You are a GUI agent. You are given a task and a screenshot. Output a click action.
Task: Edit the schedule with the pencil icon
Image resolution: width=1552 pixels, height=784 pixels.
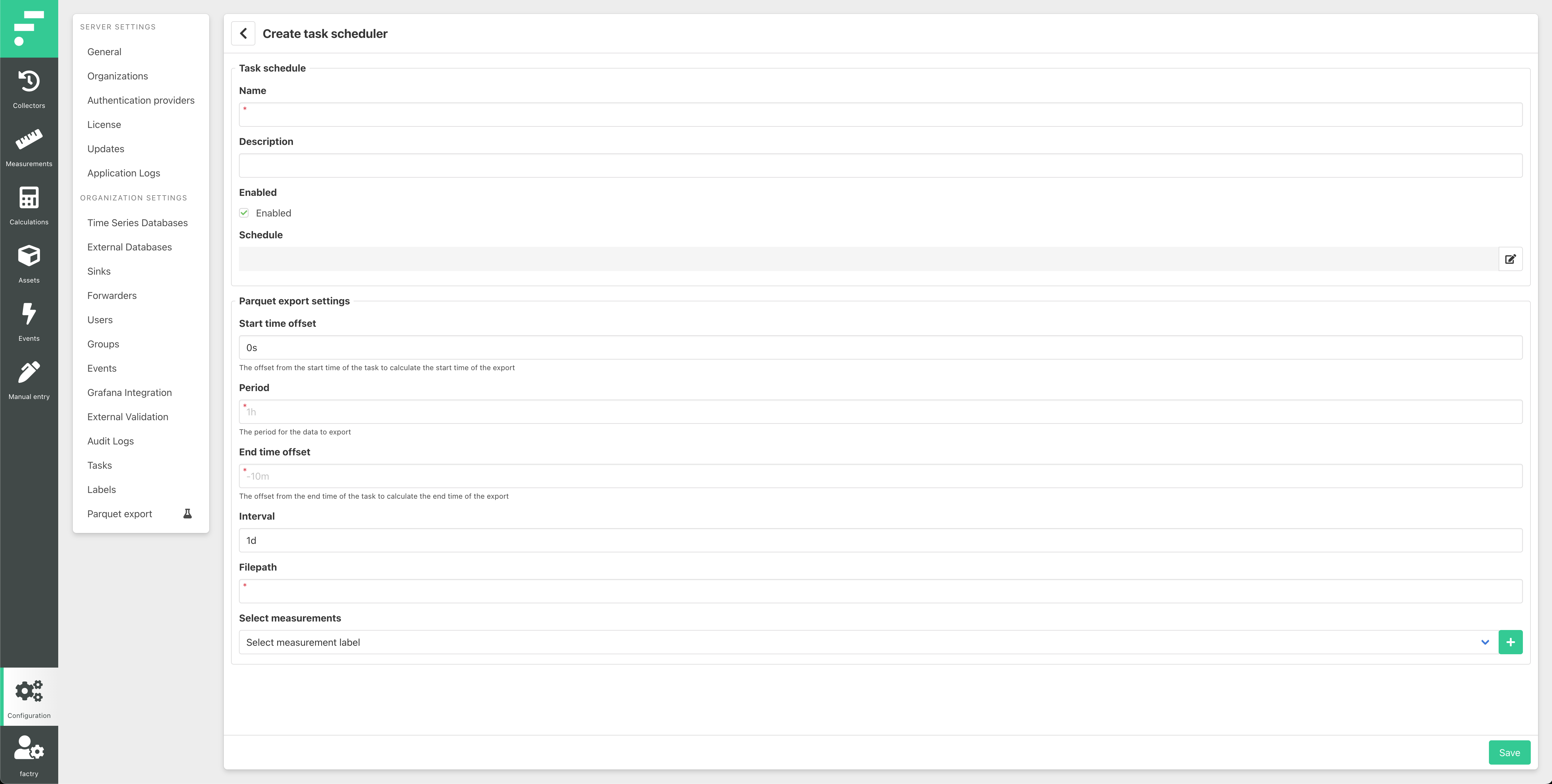pos(1510,259)
